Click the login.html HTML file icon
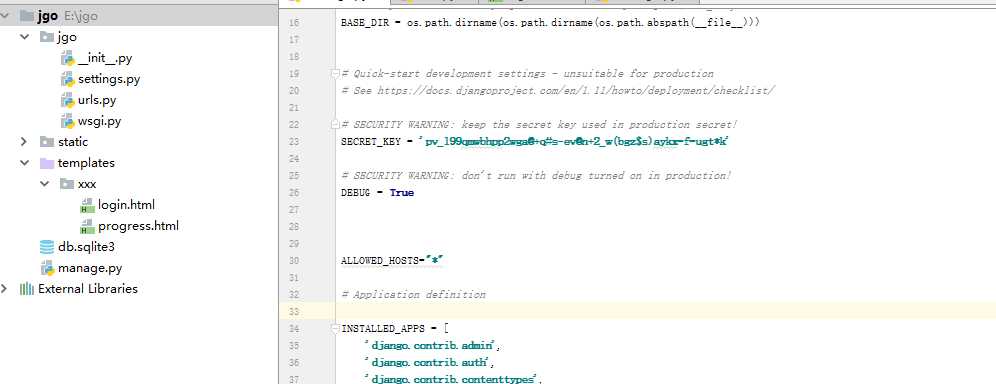The image size is (996, 384). pos(88,205)
